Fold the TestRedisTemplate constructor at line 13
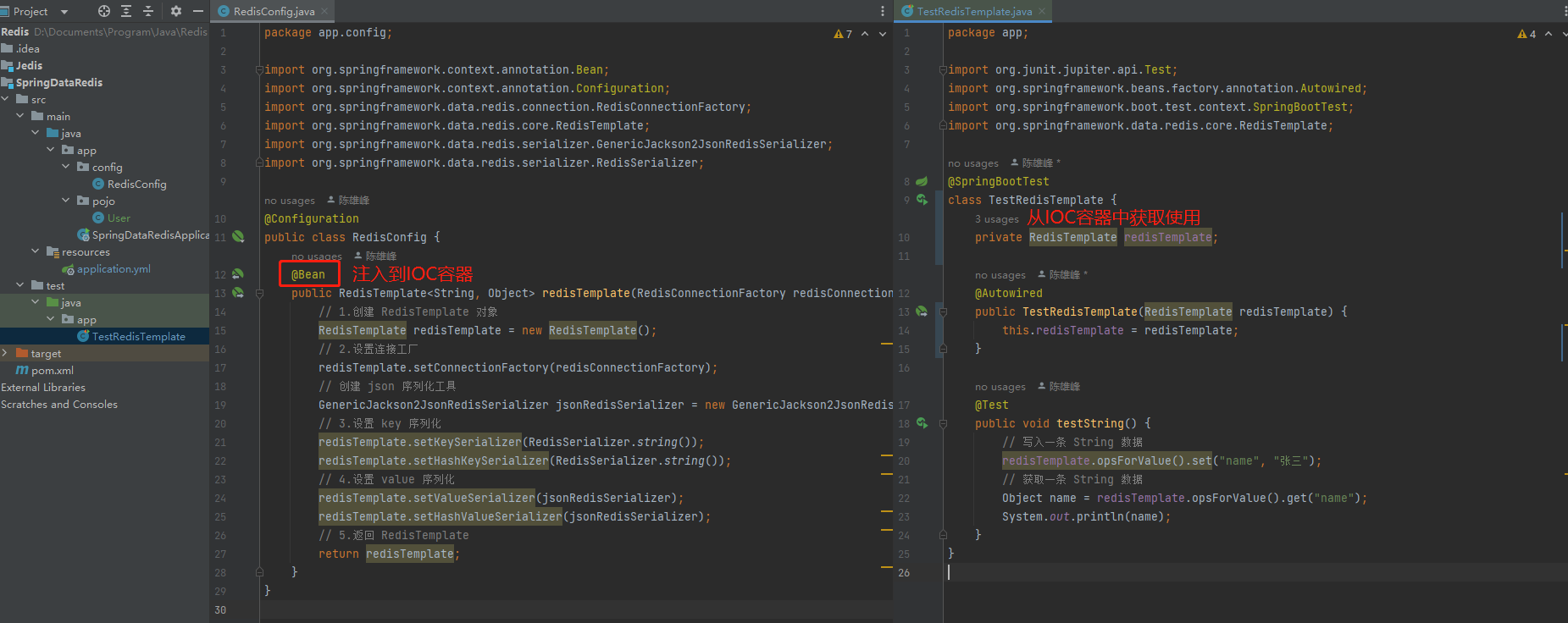This screenshot has height=623, width=1568. coord(943,311)
